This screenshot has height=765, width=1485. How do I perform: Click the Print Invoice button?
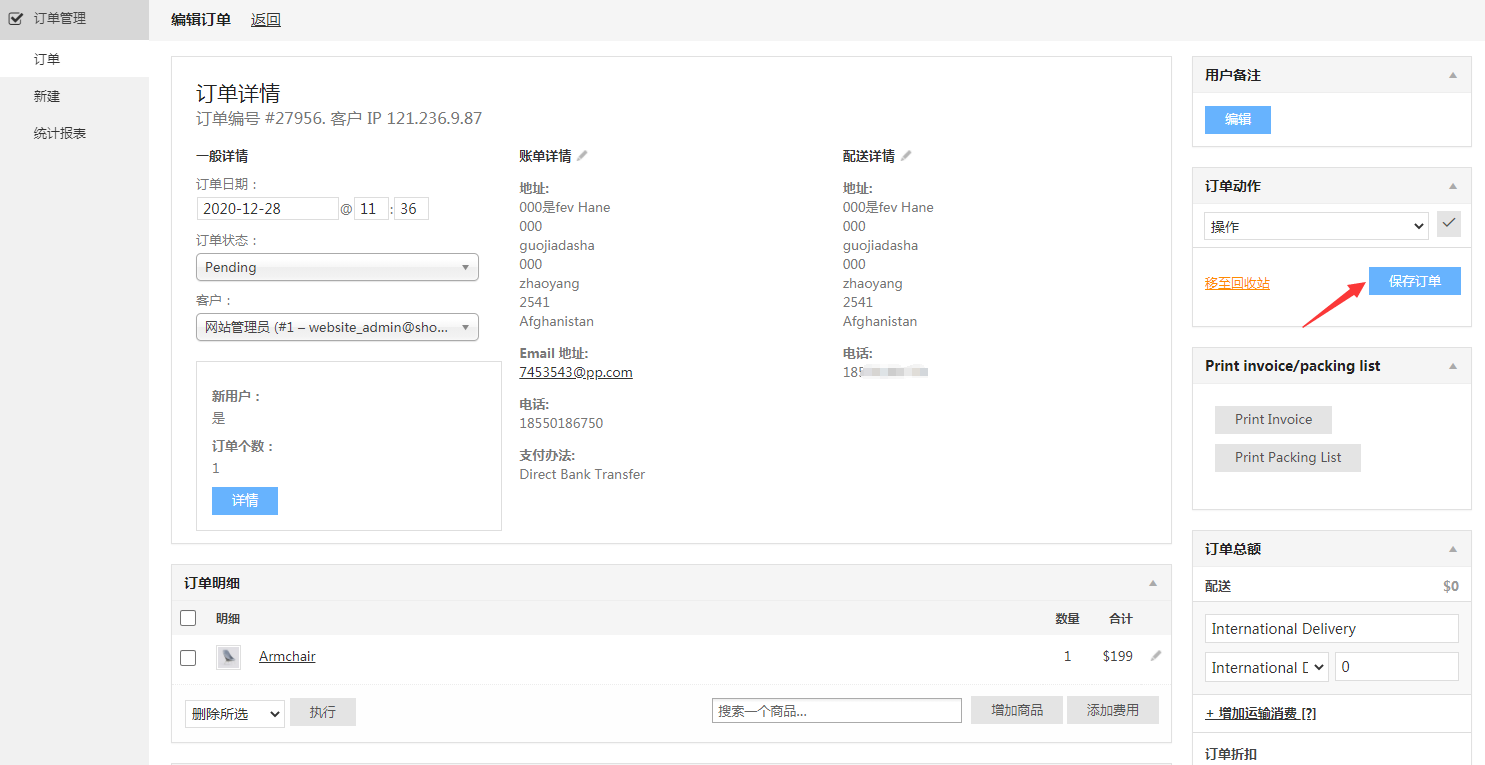tap(1273, 419)
